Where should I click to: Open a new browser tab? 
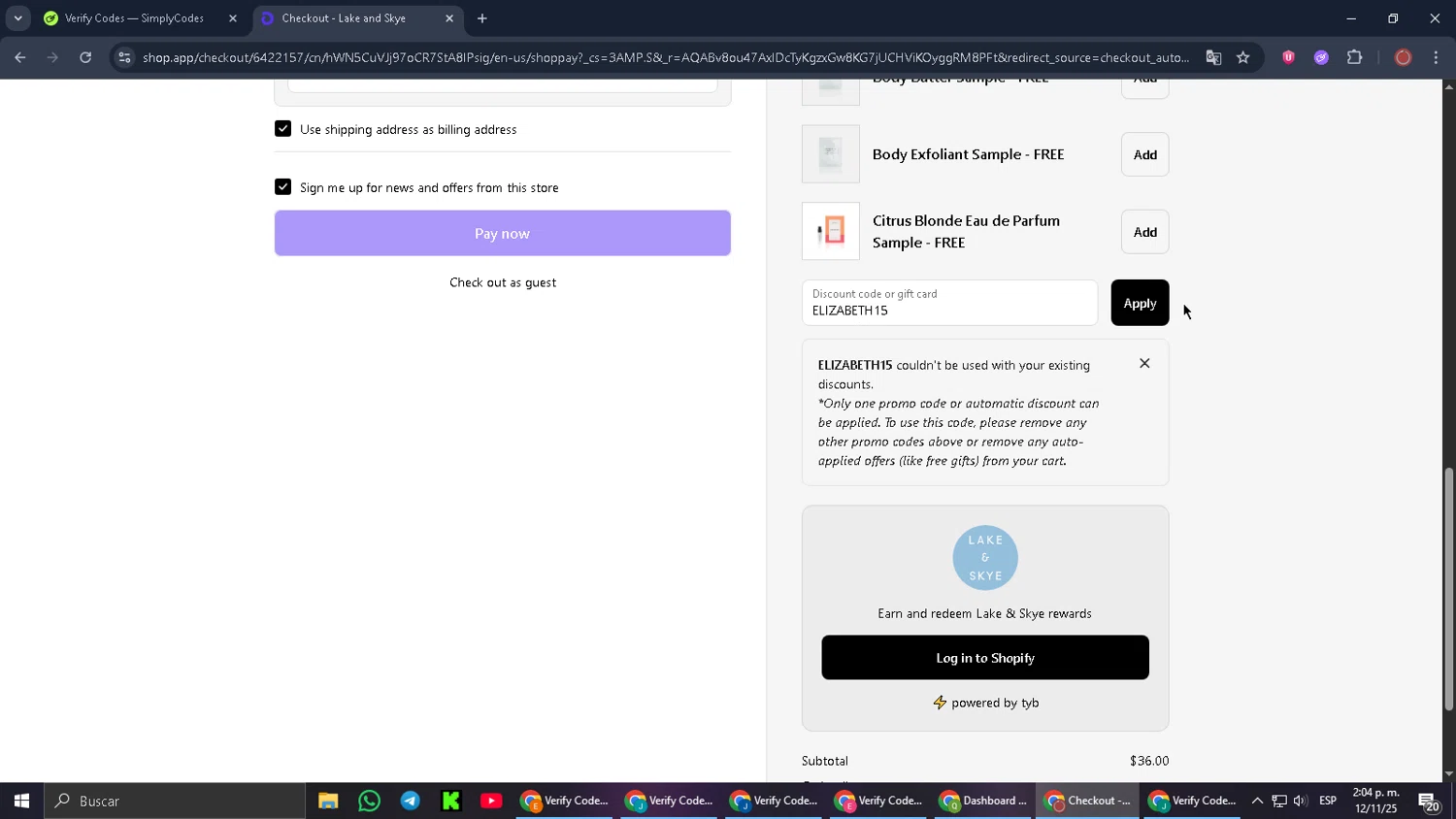[x=482, y=18]
